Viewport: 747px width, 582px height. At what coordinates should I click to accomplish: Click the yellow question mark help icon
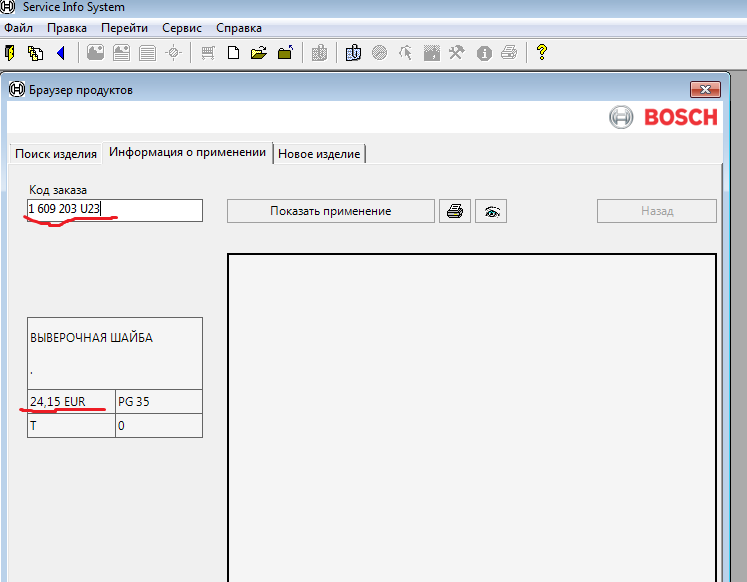(x=542, y=52)
